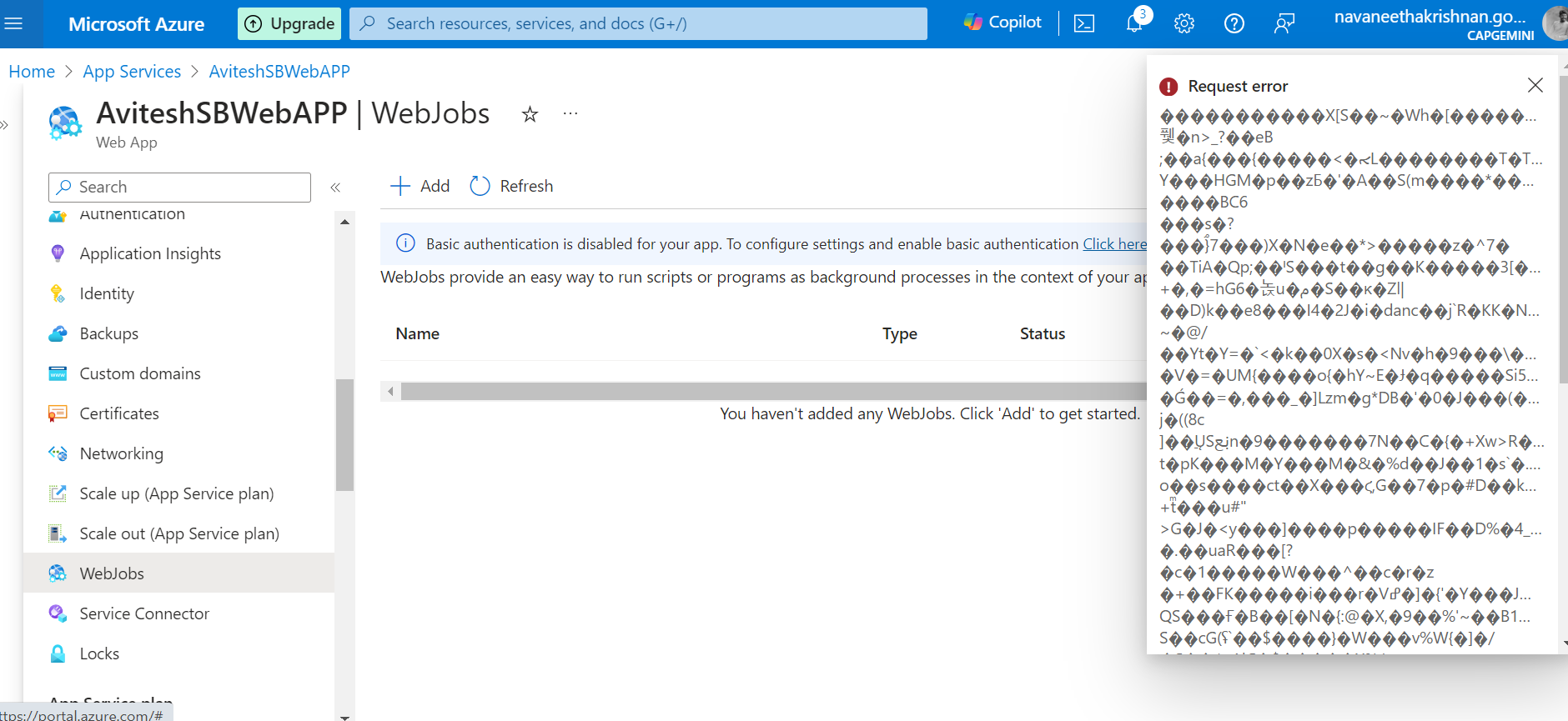The width and height of the screenshot is (1568, 721).
Task: Click the Identity key icon
Action: (58, 293)
